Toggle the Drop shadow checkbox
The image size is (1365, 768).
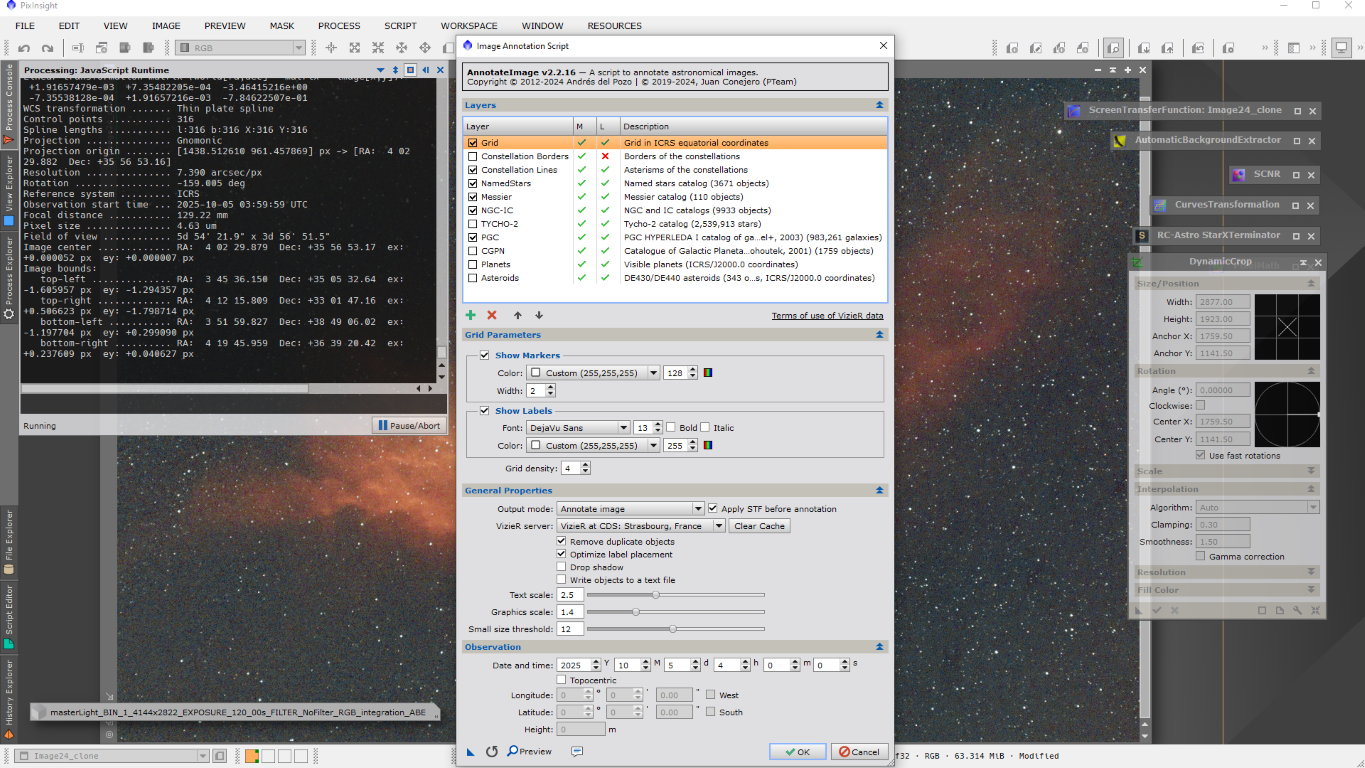[x=561, y=567]
